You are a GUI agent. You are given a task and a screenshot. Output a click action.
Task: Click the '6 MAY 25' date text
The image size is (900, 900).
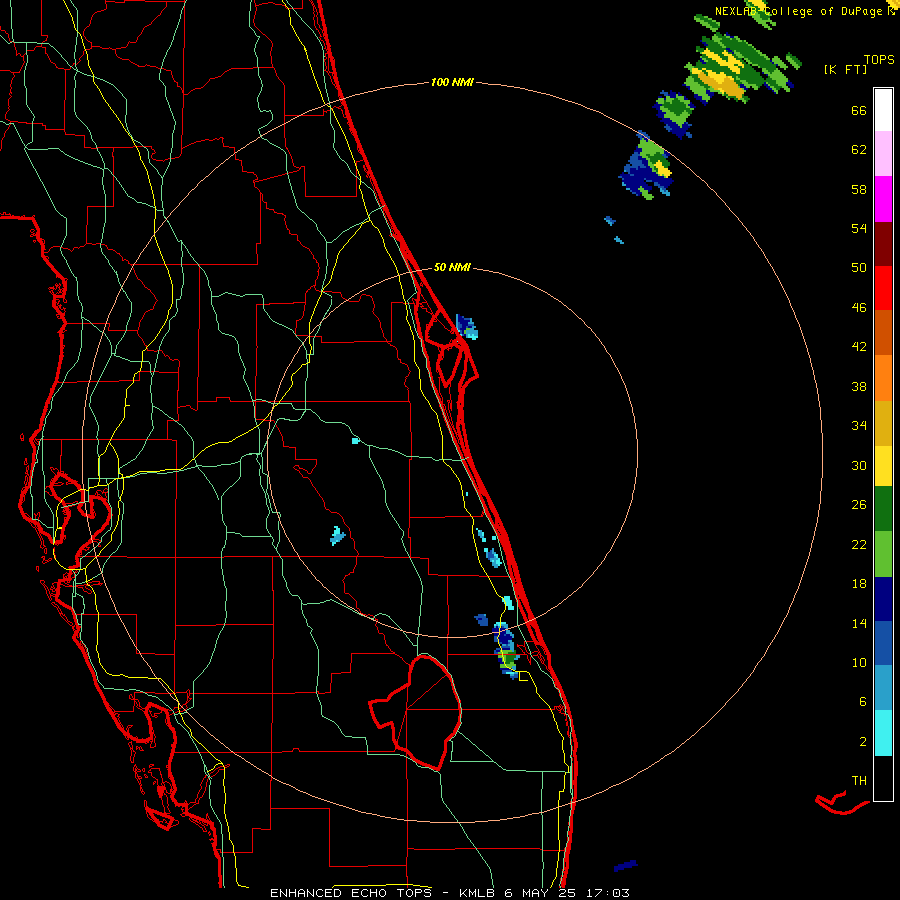(x=542, y=893)
